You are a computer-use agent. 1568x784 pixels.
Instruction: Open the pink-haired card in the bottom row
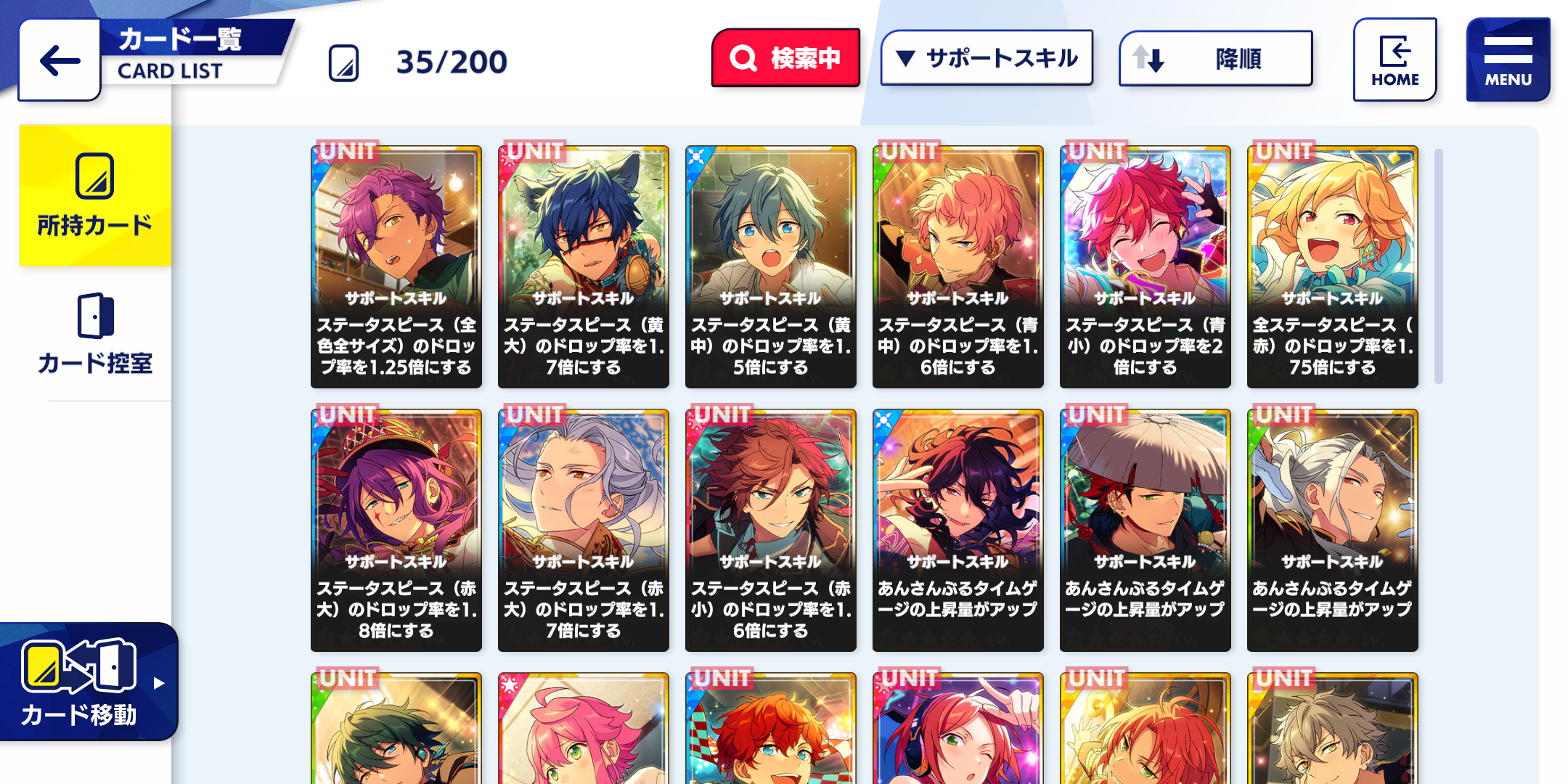click(583, 728)
